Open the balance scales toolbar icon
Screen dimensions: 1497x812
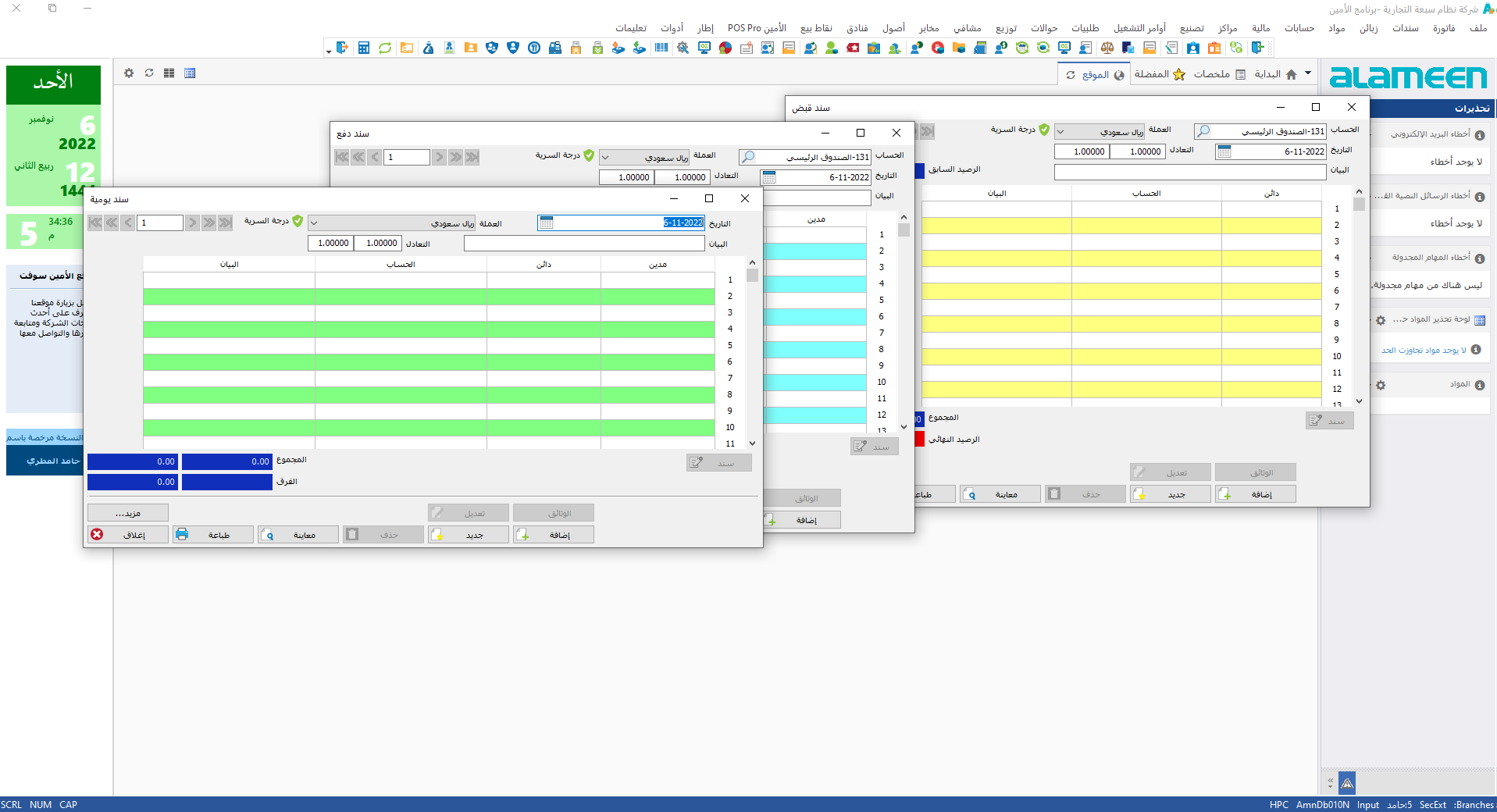[x=1107, y=48]
